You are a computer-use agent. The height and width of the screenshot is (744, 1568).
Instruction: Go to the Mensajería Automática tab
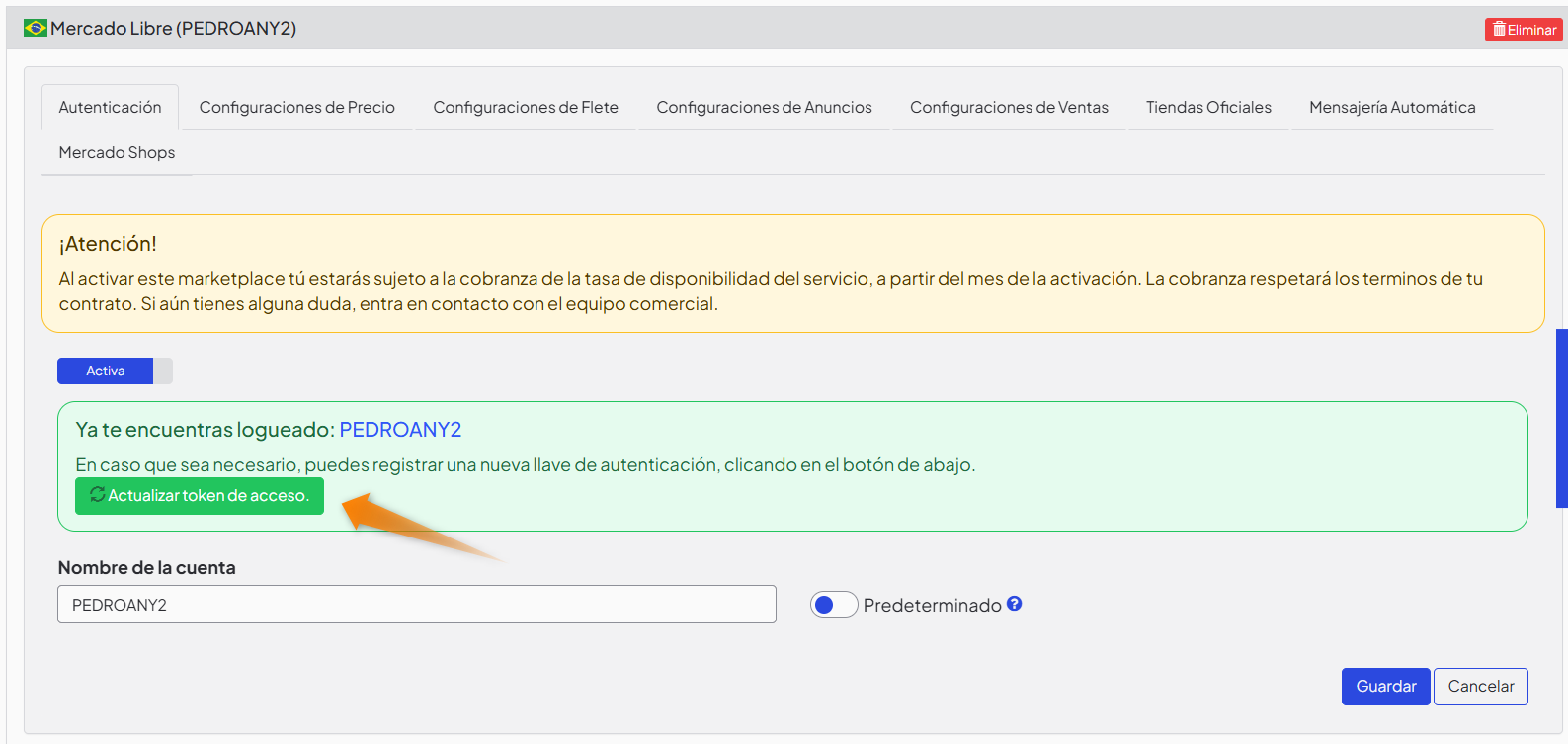pyautogui.click(x=1392, y=107)
